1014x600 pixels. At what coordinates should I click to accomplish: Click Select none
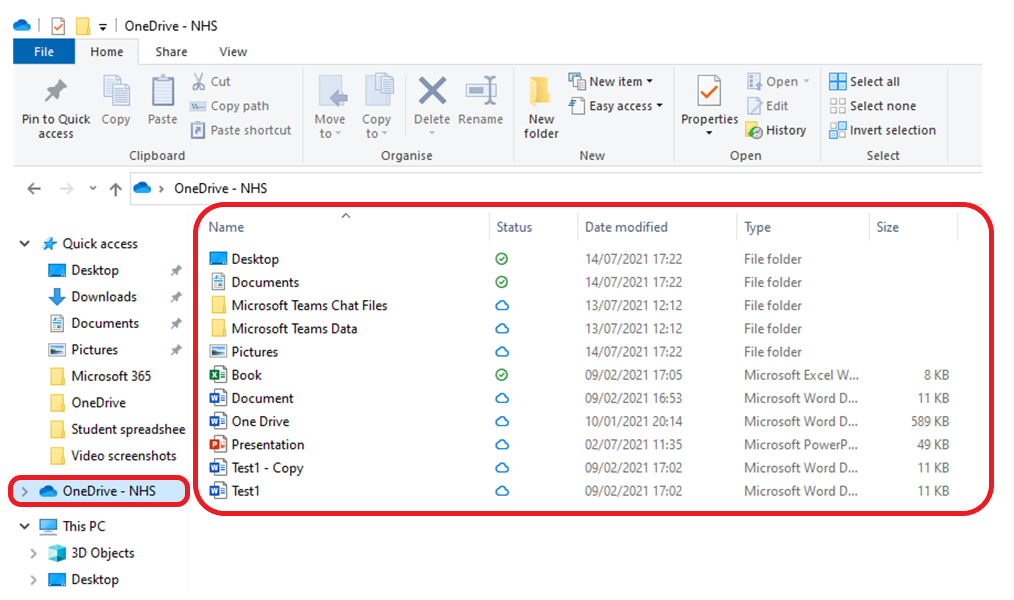[873, 106]
